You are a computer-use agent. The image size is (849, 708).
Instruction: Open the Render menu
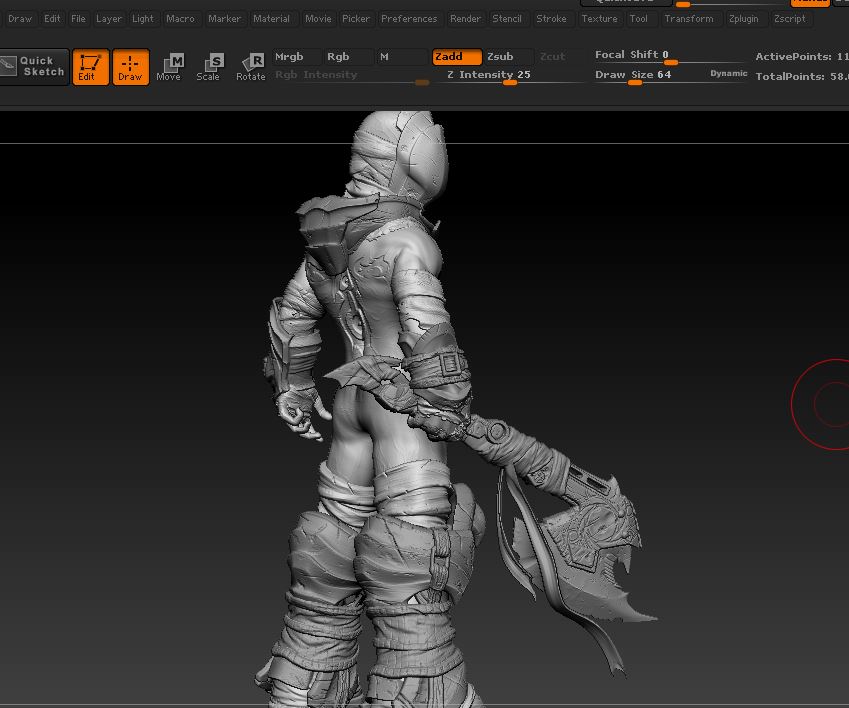click(x=465, y=19)
